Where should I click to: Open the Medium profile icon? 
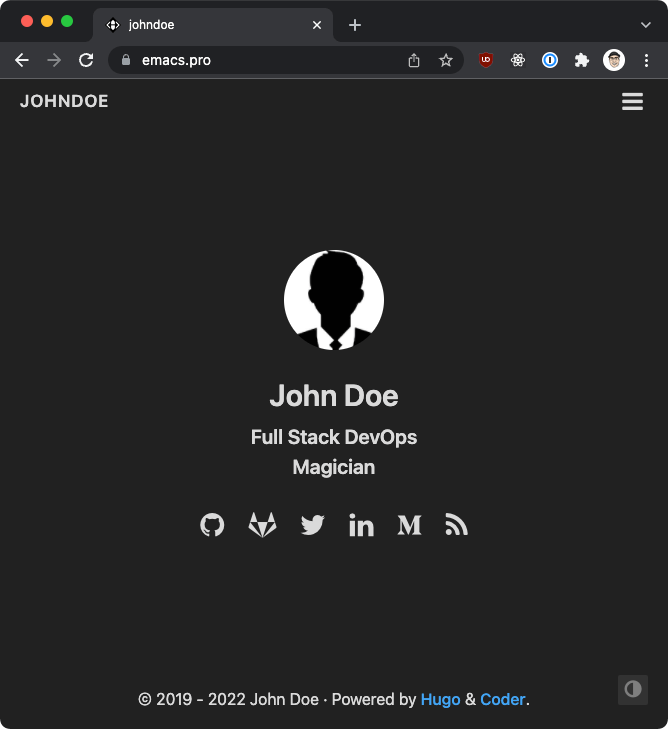[x=409, y=525]
